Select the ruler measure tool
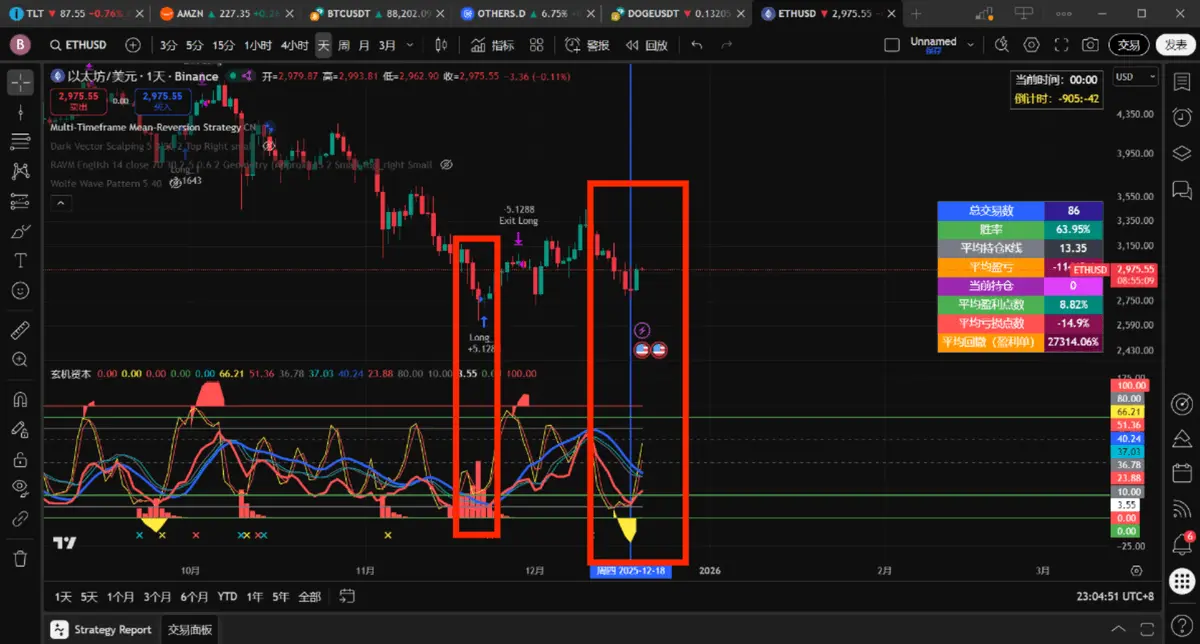This screenshot has width=1200, height=644. [x=20, y=329]
